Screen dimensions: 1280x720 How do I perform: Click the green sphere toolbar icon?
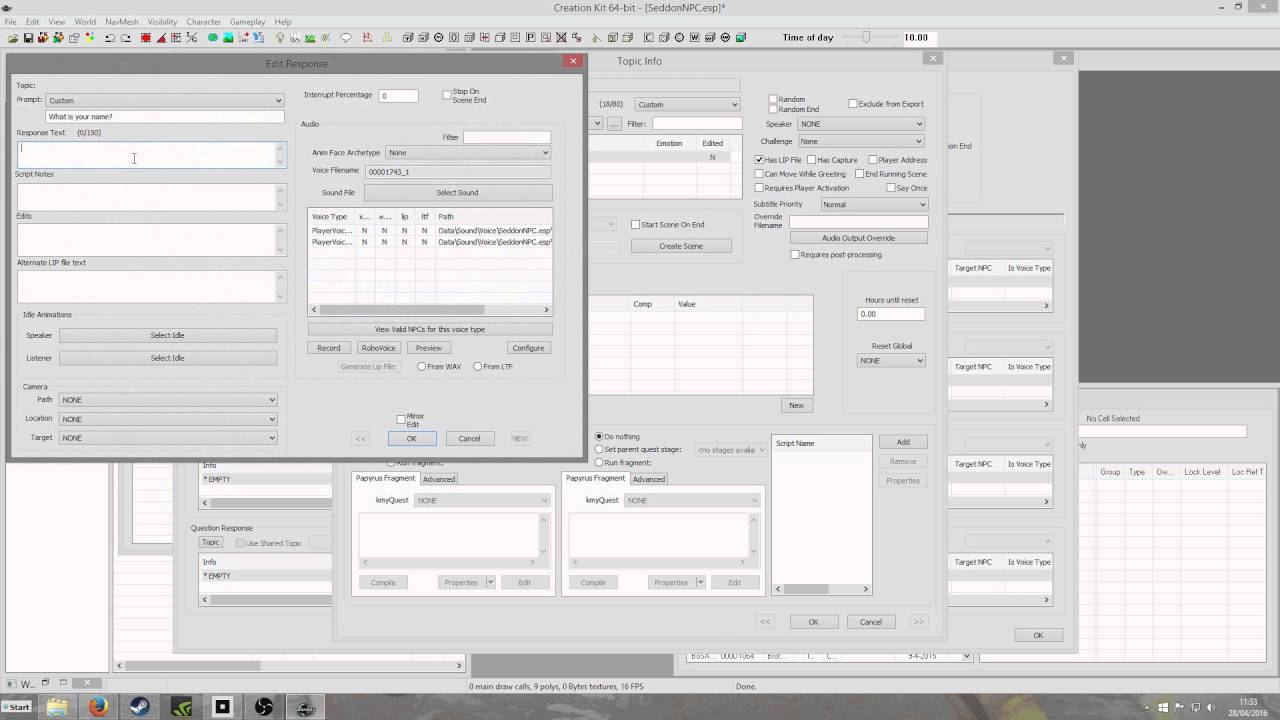click(x=213, y=38)
